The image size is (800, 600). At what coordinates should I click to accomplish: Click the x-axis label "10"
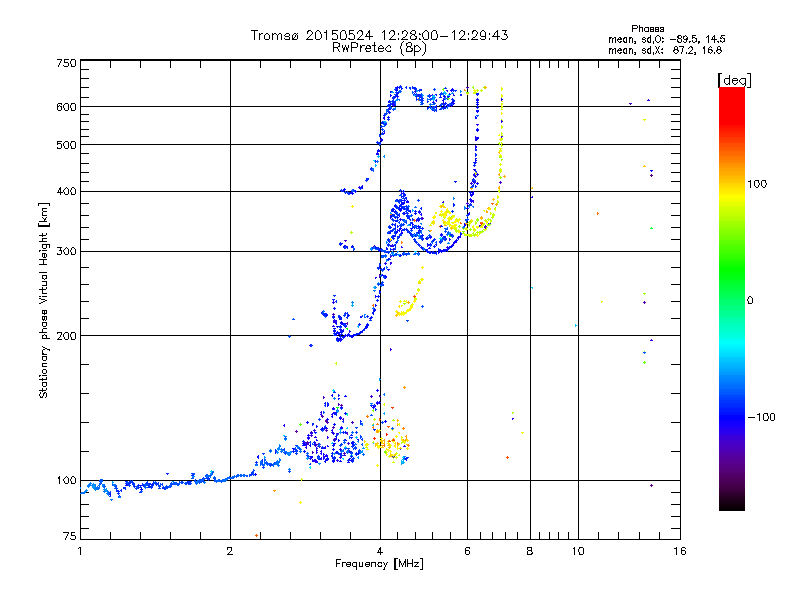pos(578,551)
